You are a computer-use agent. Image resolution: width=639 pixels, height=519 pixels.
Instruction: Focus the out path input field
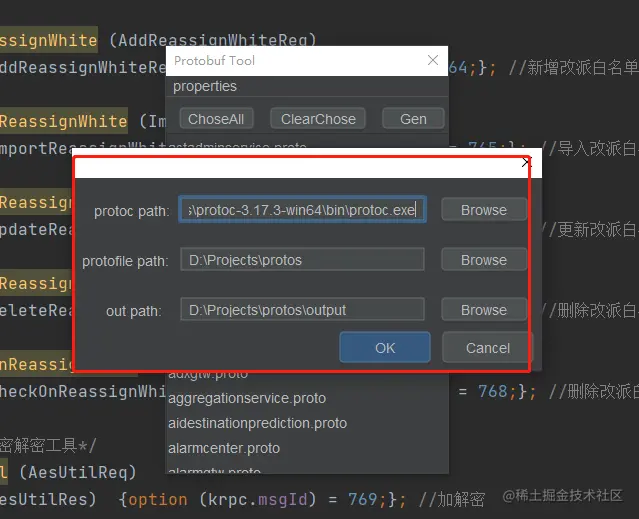click(x=302, y=310)
